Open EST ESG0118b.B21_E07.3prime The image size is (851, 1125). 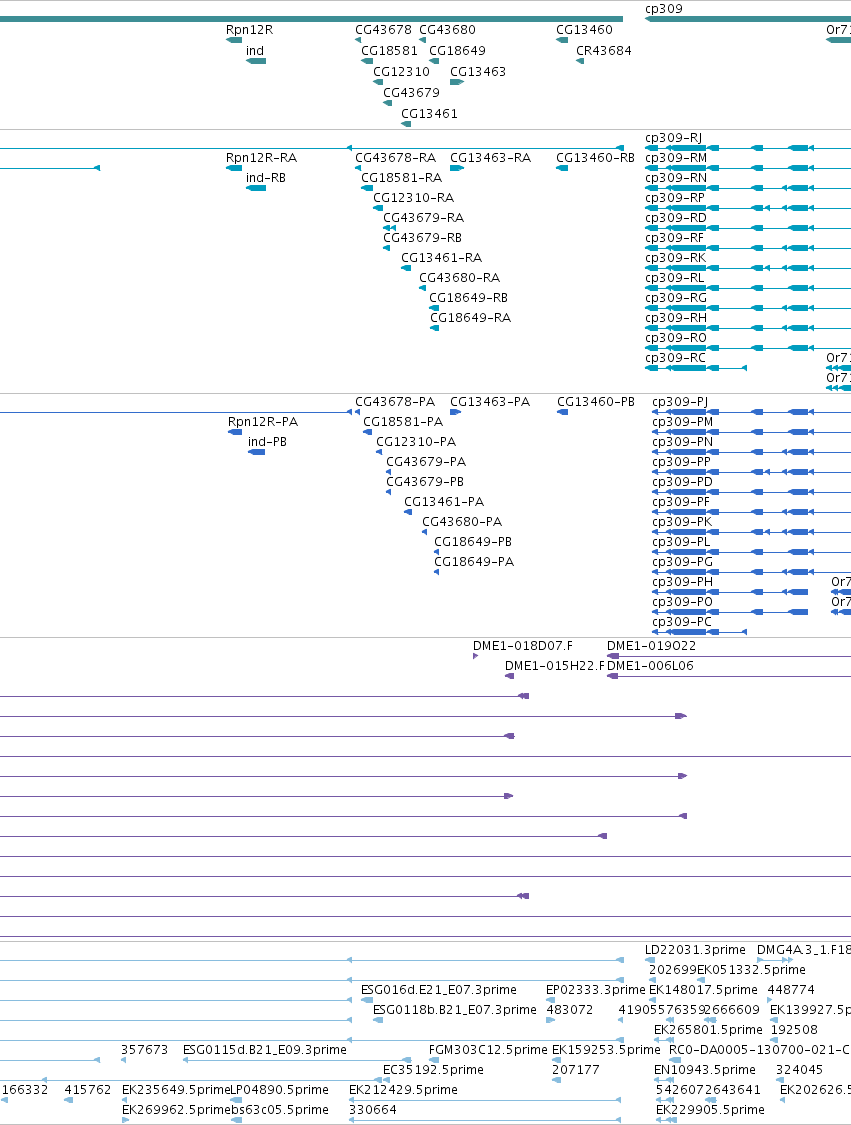tap(454, 1009)
